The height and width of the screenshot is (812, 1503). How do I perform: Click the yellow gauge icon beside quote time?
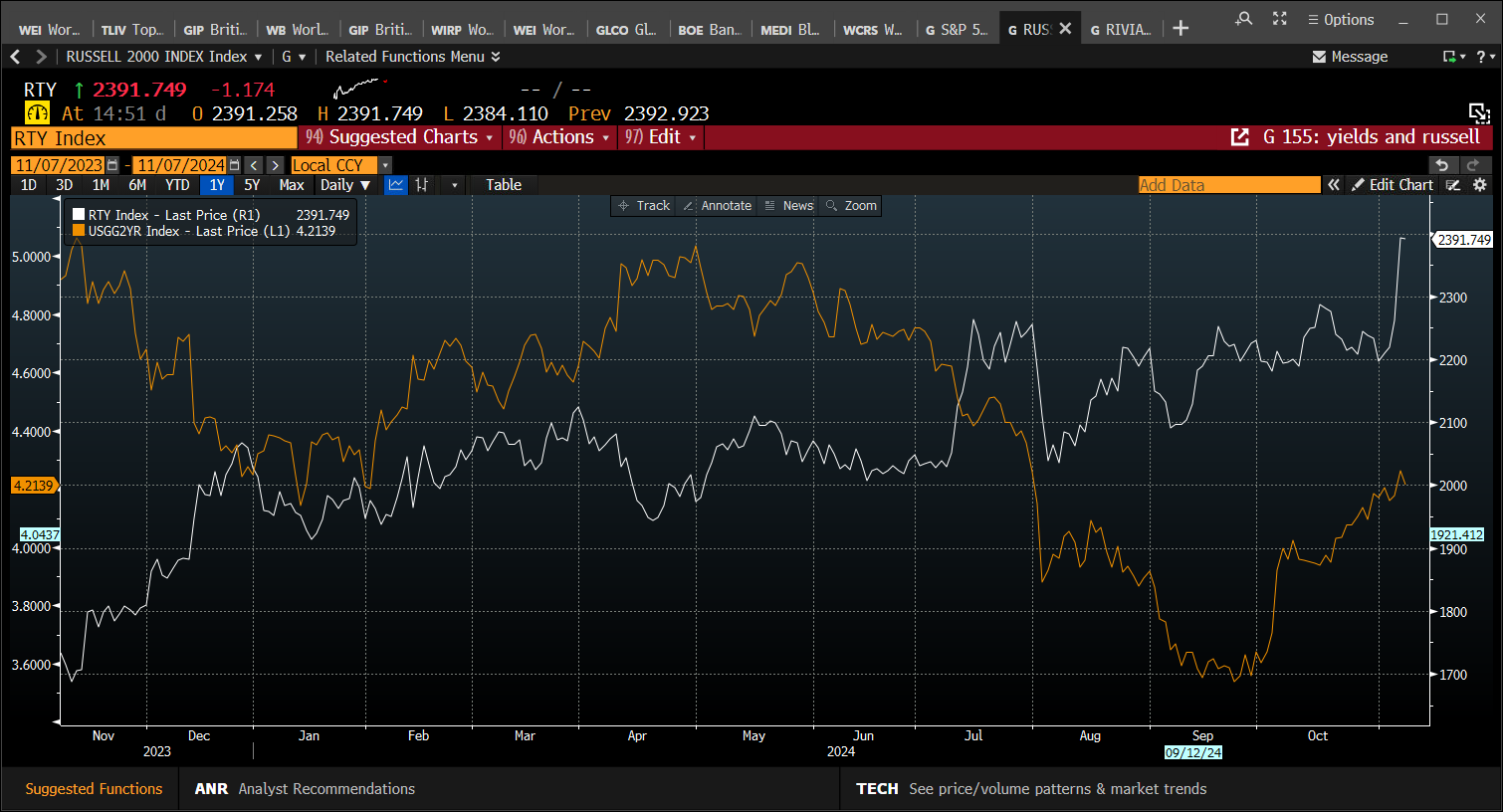pos(37,113)
